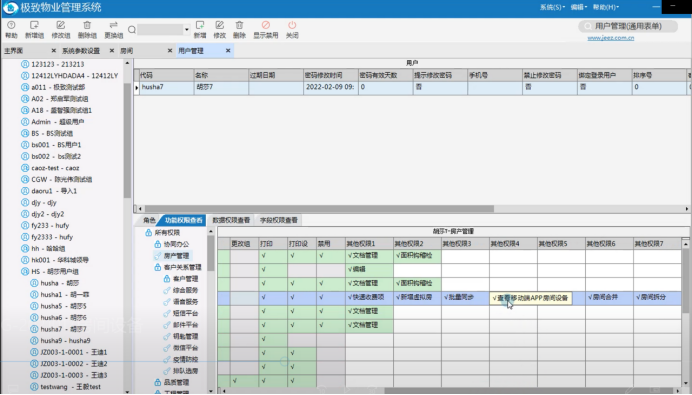Click the 极致物业管理系统 app logo

pyautogui.click(x=10, y=8)
